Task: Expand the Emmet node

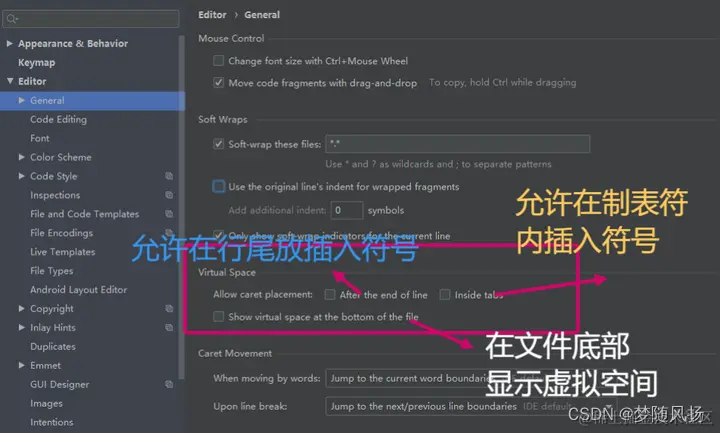Action: 21,365
